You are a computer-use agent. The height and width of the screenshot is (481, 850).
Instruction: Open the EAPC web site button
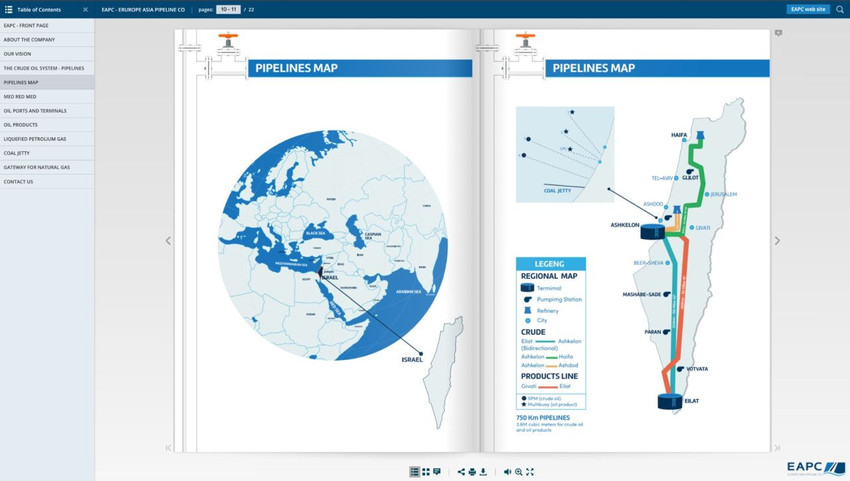[x=808, y=9]
